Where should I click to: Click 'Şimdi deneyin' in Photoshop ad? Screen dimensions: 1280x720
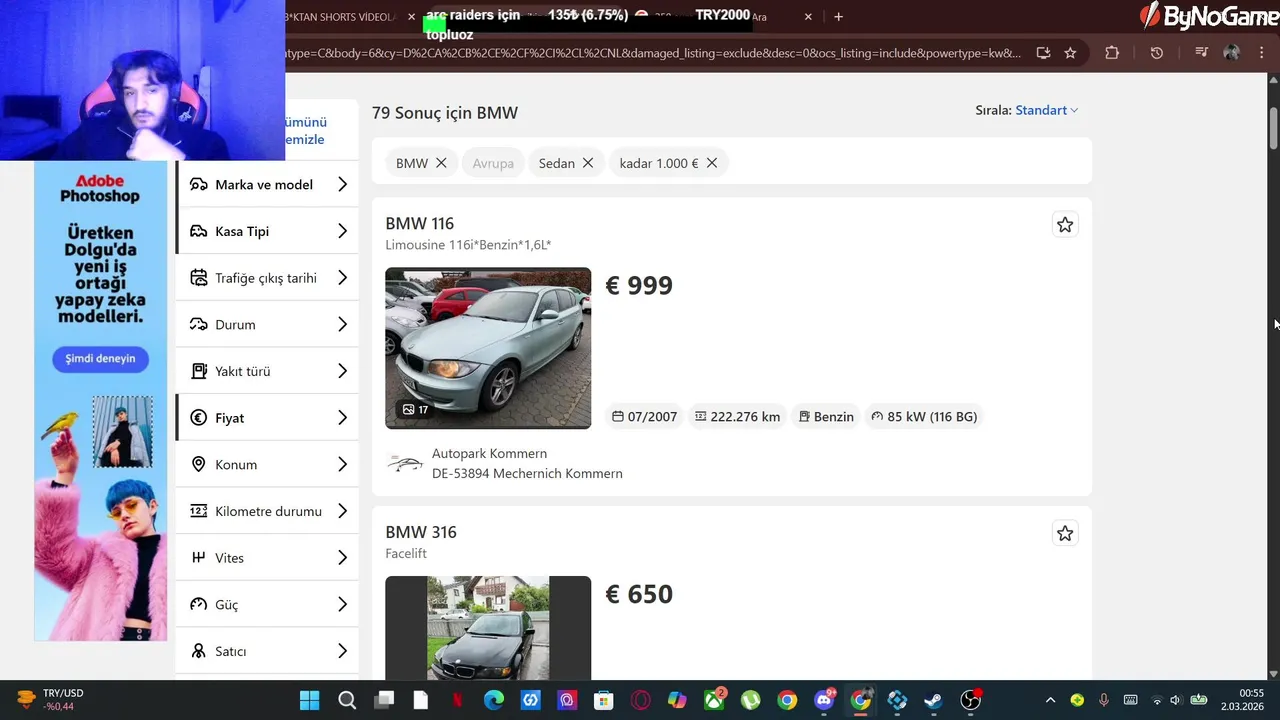click(x=100, y=358)
